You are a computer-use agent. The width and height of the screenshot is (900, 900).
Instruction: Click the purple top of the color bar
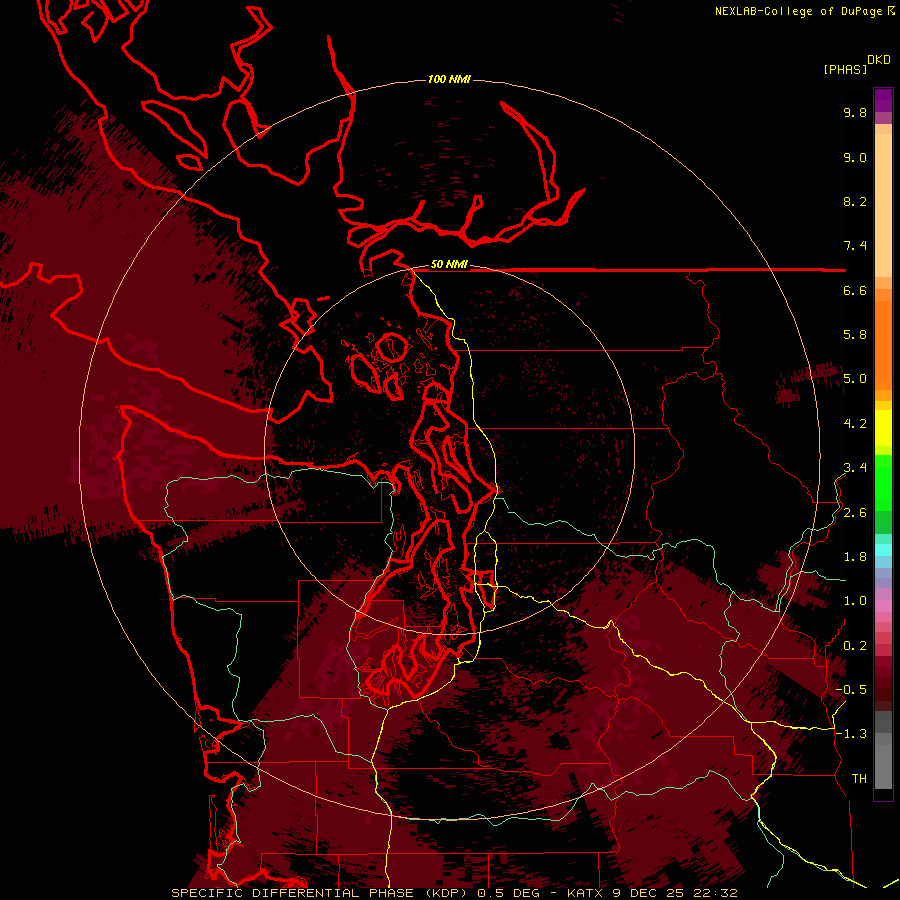[883, 100]
